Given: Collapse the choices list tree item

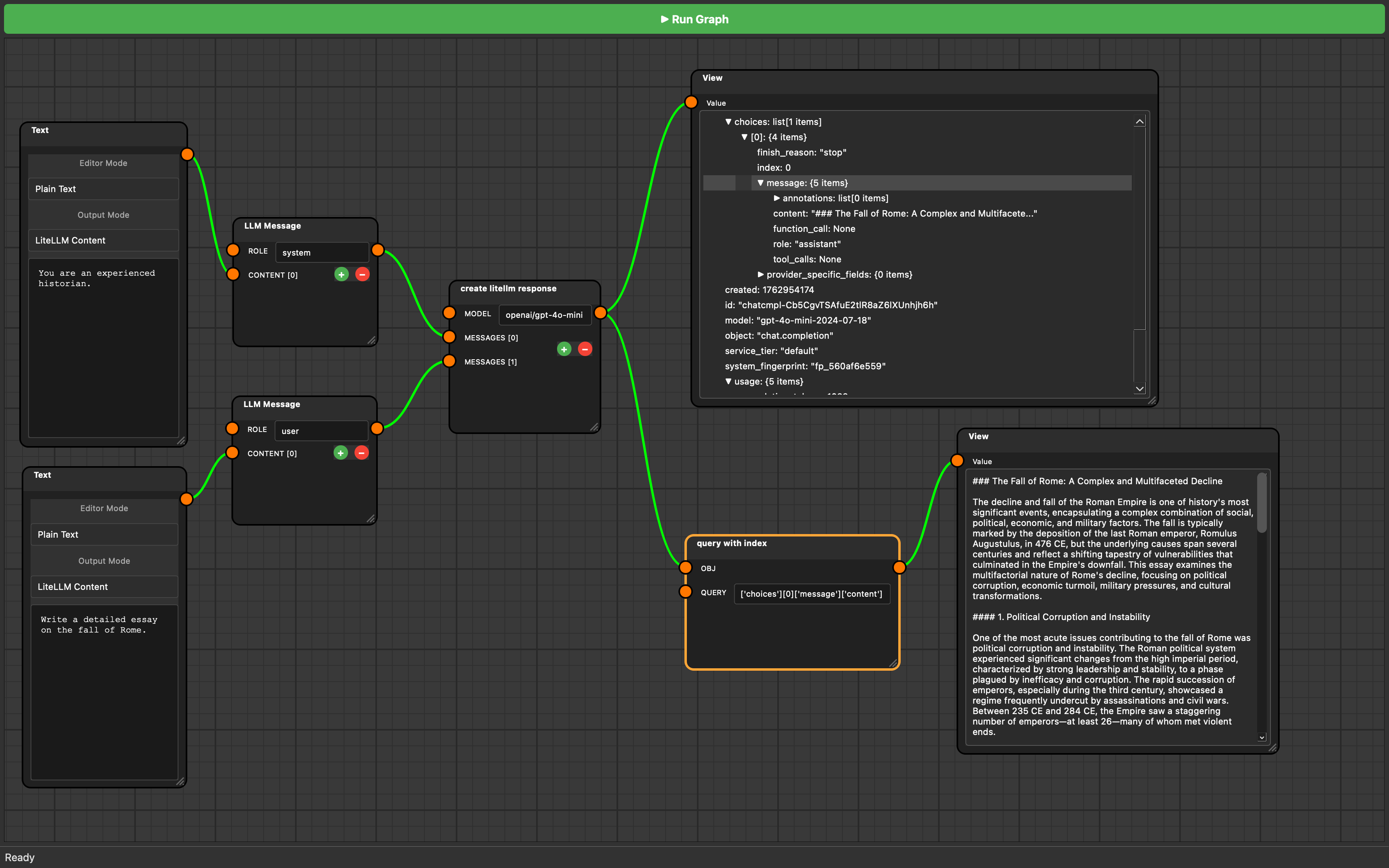Looking at the screenshot, I should 728,122.
